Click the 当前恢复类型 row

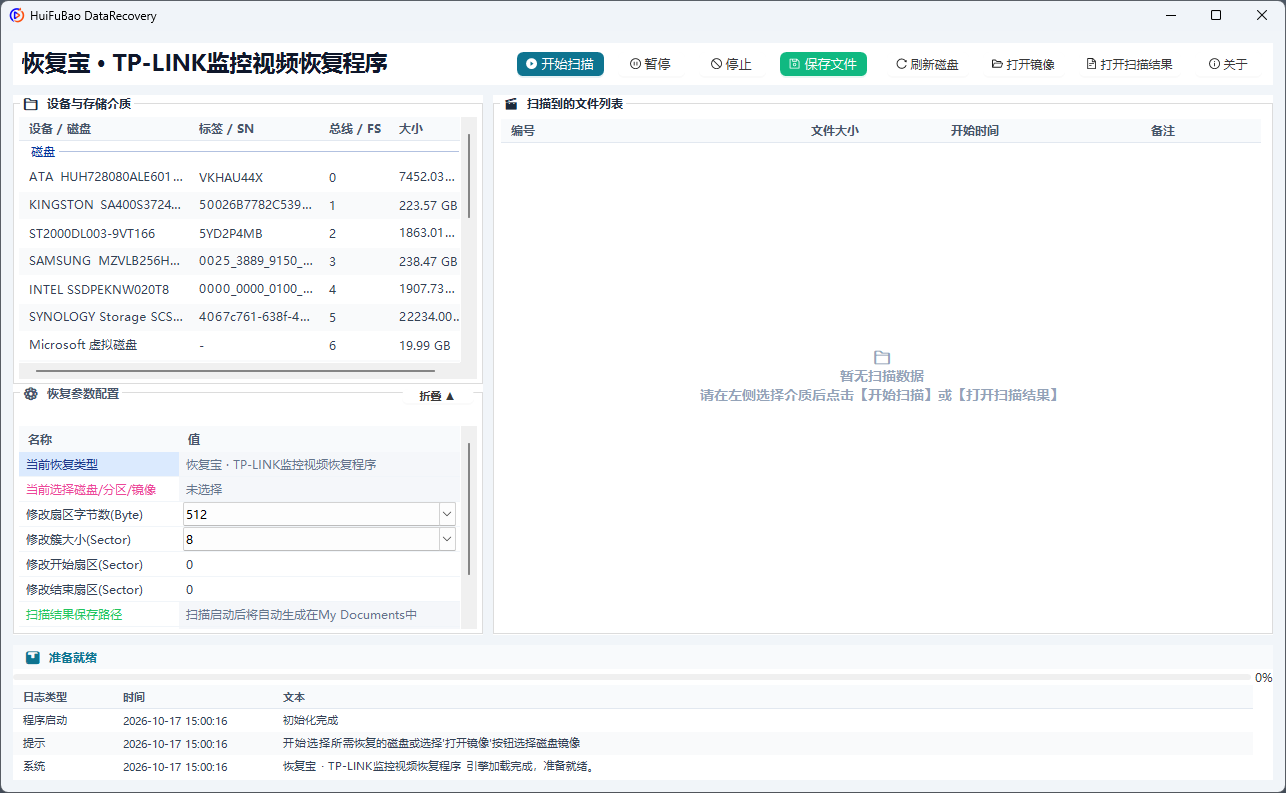(240, 464)
